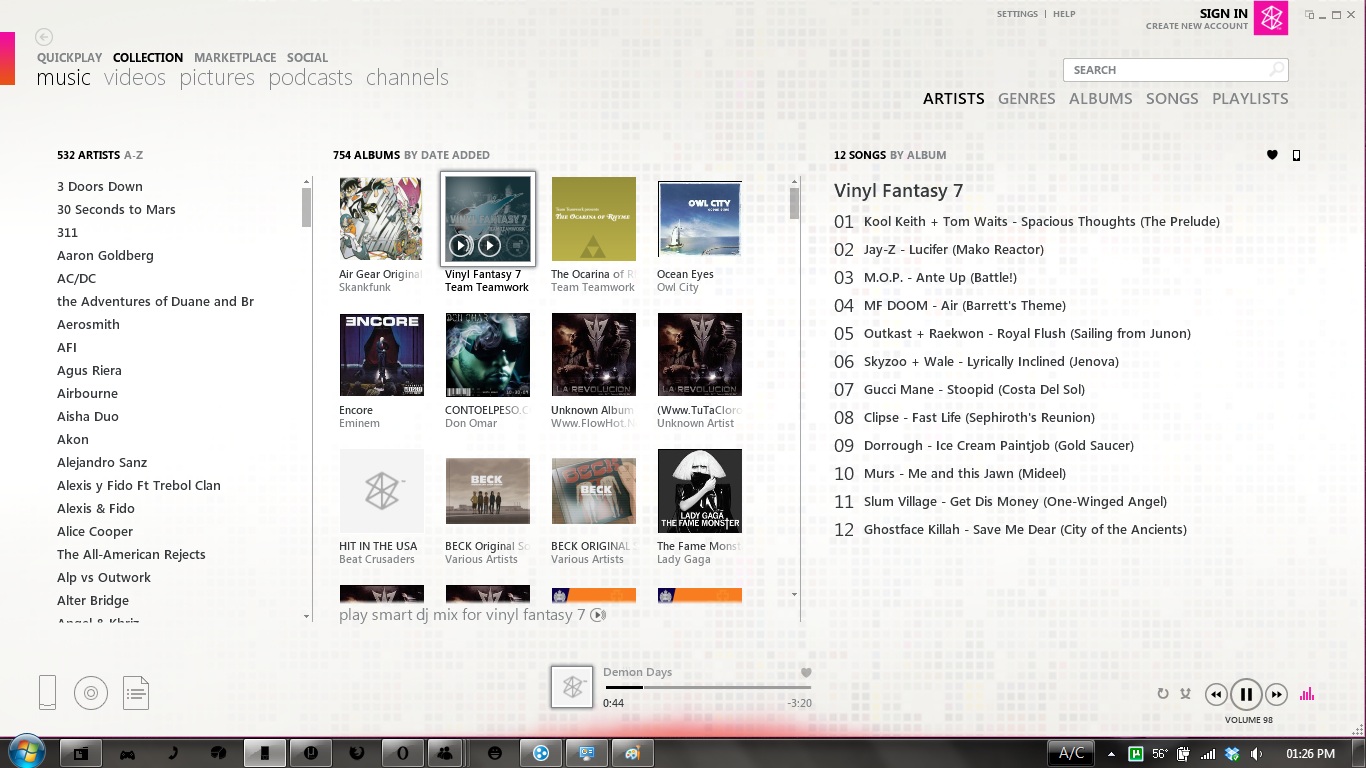
Task: Open the Opera taskbar icon
Action: (402, 753)
